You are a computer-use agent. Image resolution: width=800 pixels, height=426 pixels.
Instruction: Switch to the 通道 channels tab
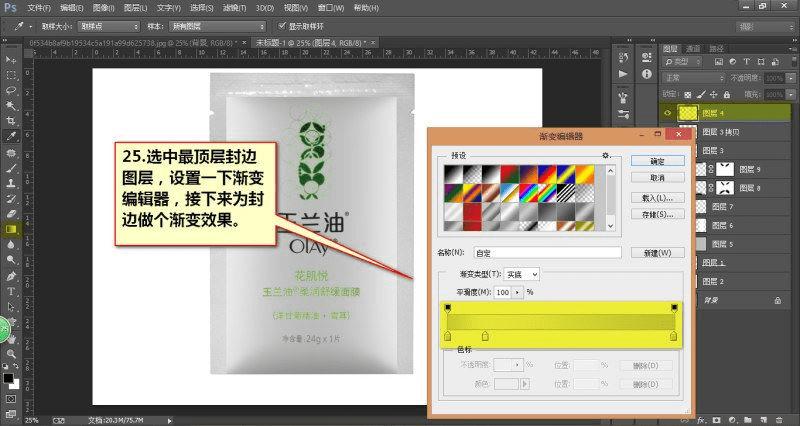[693, 48]
